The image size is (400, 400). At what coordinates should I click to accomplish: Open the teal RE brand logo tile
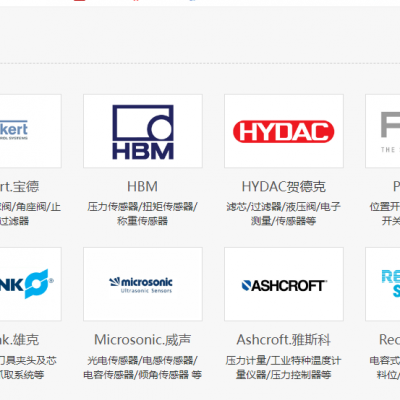tap(383, 284)
